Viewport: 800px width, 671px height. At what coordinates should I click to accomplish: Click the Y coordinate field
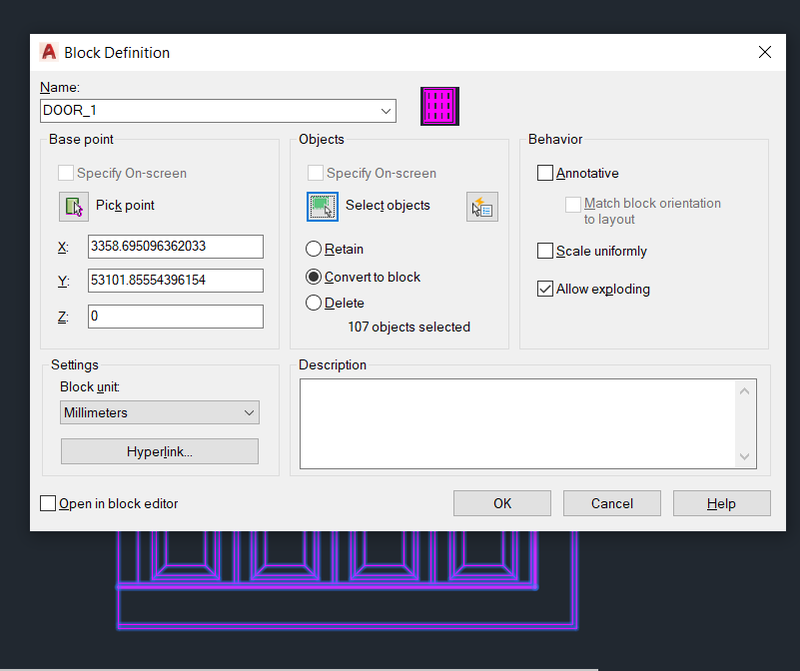[176, 281]
